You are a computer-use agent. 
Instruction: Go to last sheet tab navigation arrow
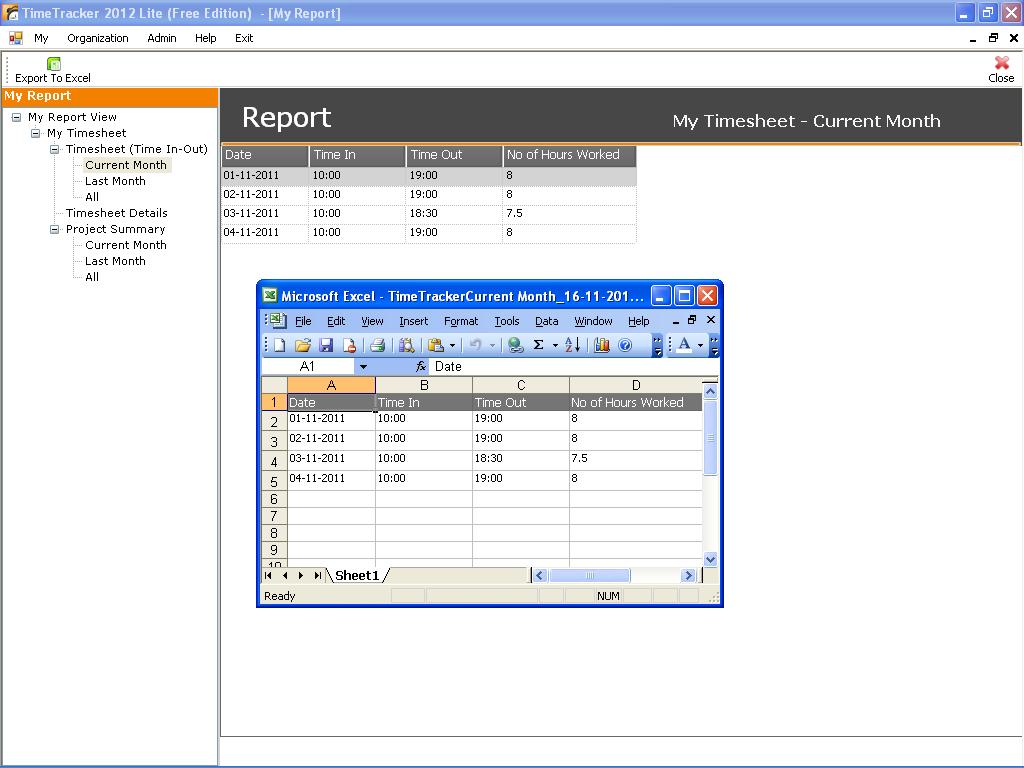pos(318,575)
